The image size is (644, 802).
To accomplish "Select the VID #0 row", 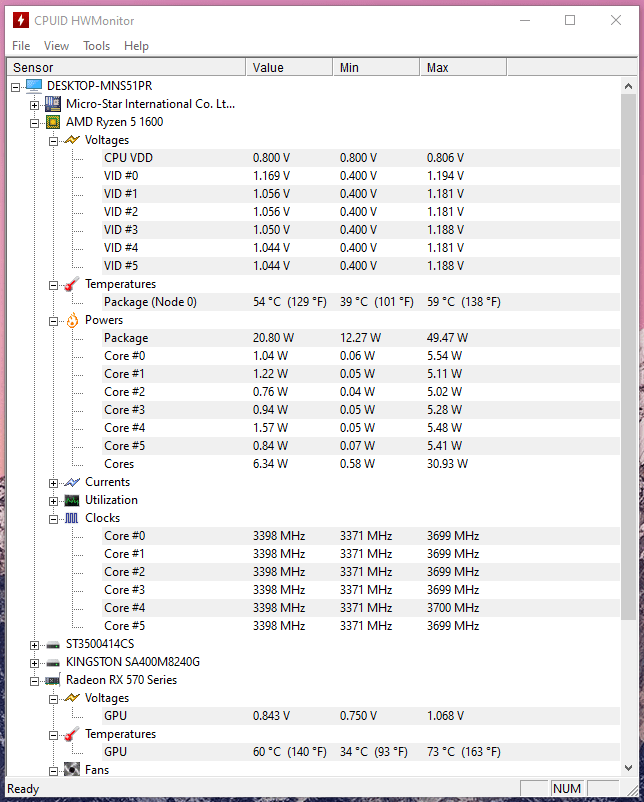I will 361,176.
